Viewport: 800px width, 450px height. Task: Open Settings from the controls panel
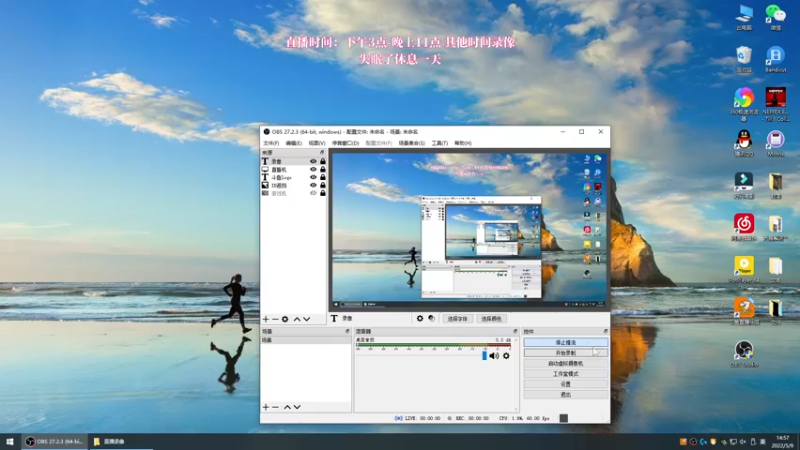(565, 384)
